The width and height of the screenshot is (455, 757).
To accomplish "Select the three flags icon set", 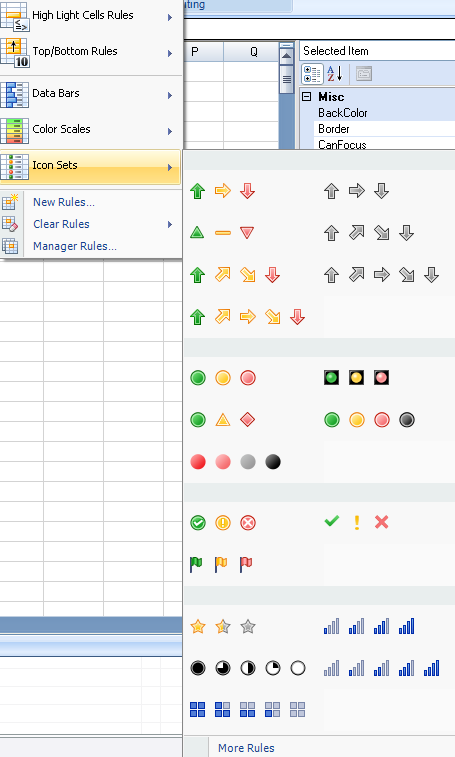I will (222, 564).
